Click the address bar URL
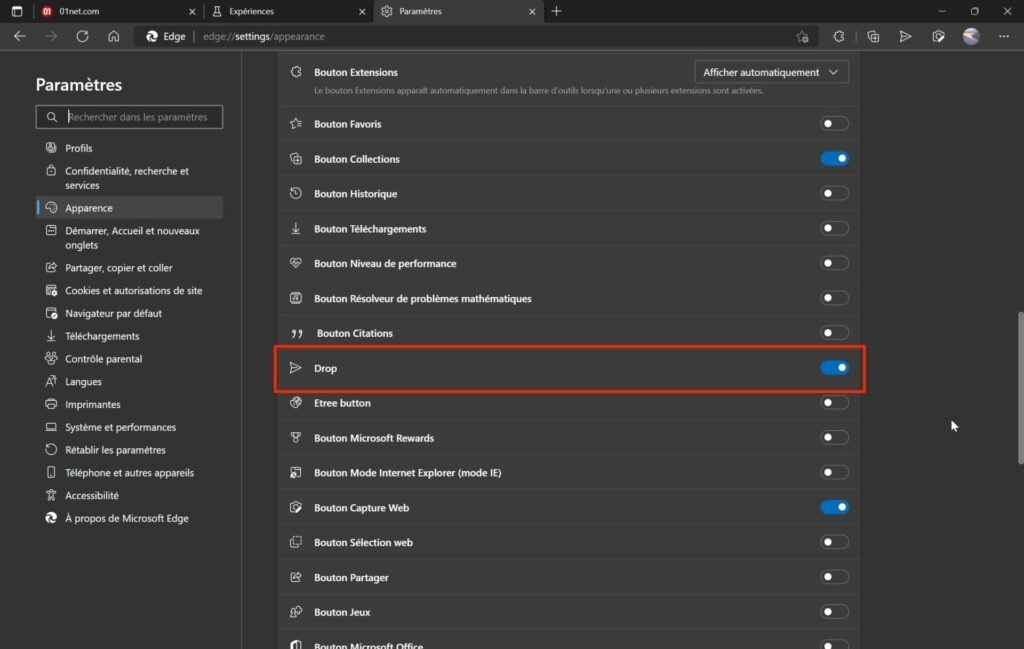Image resolution: width=1024 pixels, height=649 pixels. coord(264,37)
